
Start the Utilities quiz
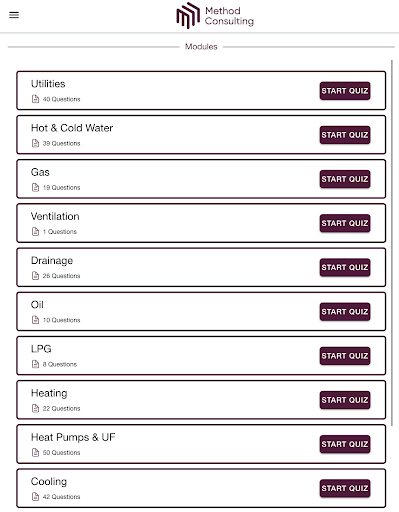(x=345, y=91)
